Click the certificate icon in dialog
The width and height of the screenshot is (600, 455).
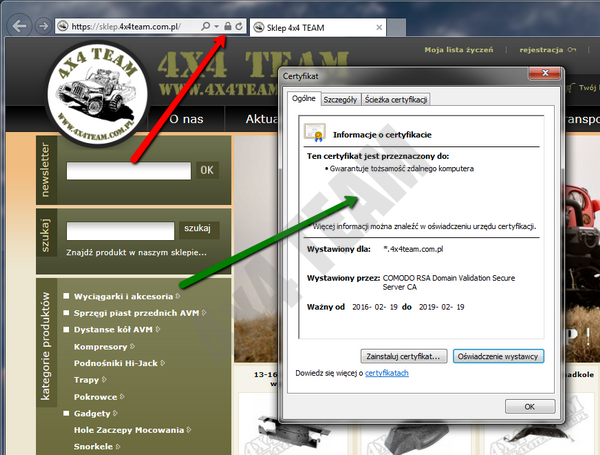(315, 132)
